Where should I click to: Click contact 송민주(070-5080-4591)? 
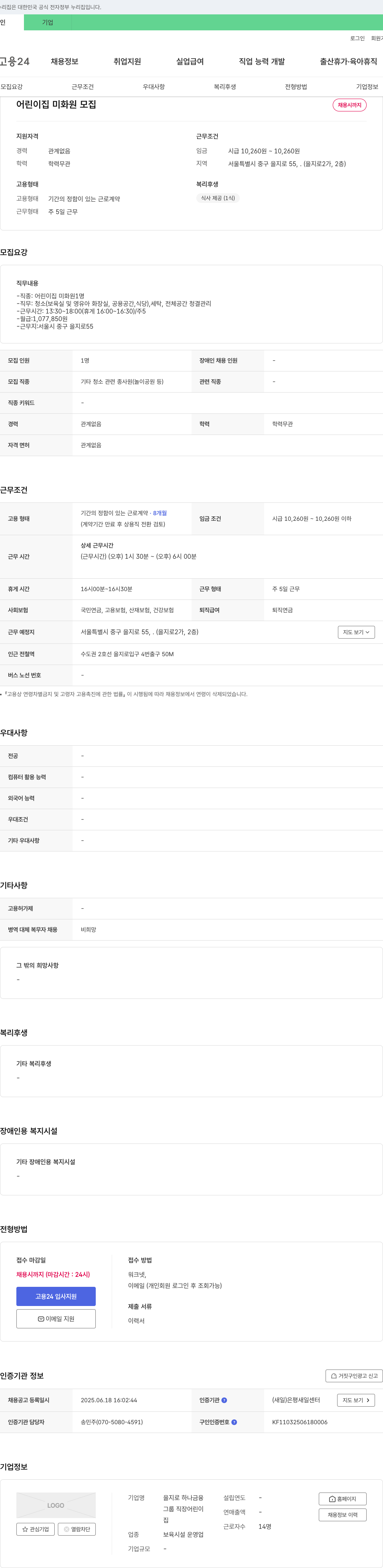[x=112, y=1422]
